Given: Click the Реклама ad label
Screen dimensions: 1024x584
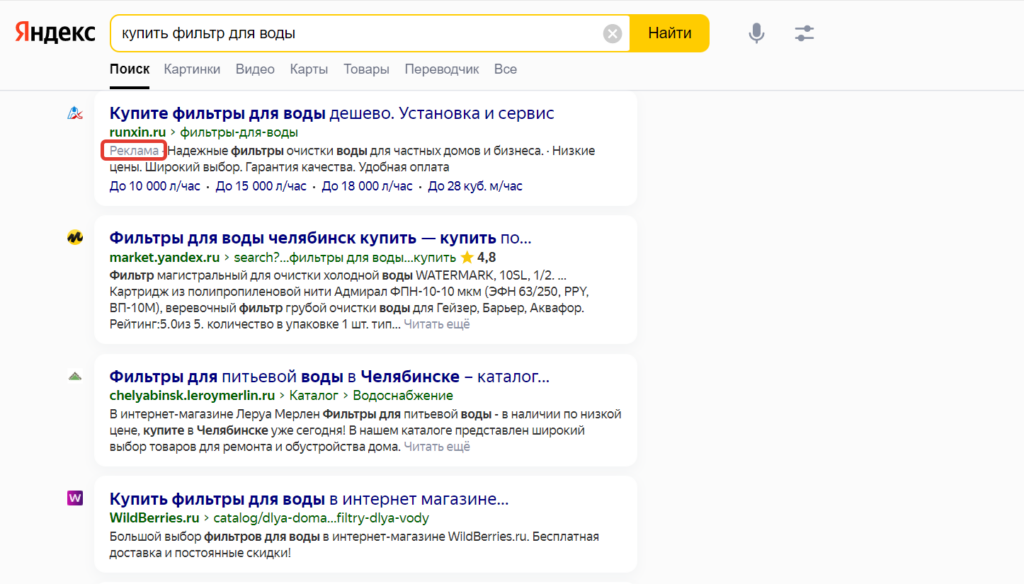Looking at the screenshot, I should tap(134, 151).
